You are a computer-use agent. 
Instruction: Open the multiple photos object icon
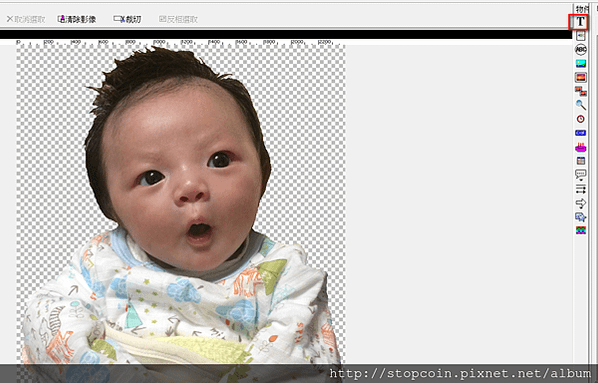click(x=580, y=91)
